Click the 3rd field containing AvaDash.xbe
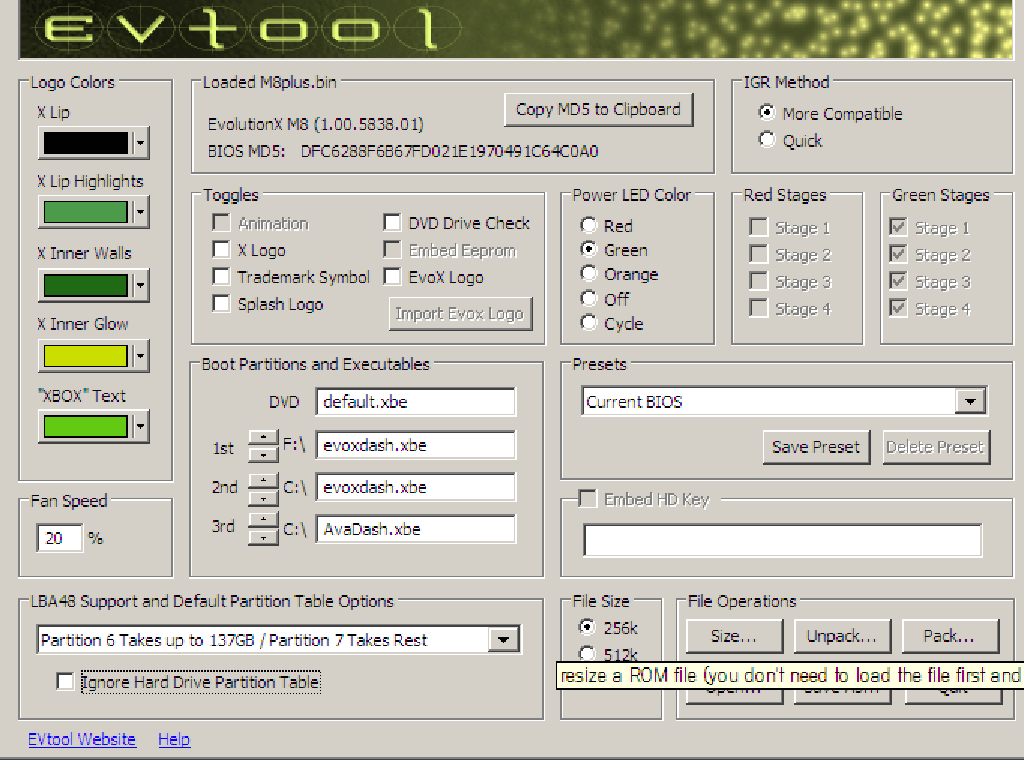 point(415,529)
